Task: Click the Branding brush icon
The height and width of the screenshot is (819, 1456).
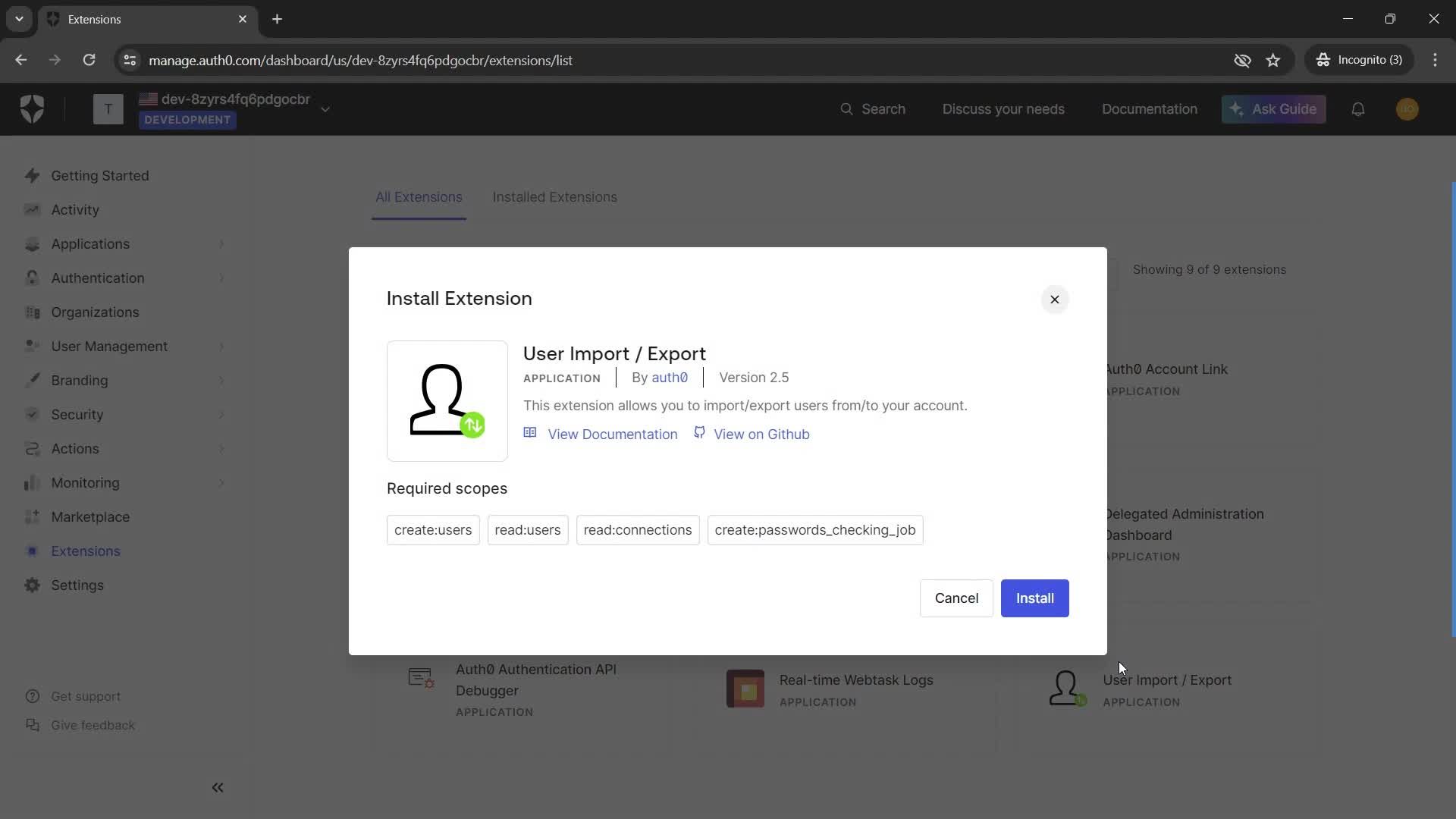Action: 32,381
